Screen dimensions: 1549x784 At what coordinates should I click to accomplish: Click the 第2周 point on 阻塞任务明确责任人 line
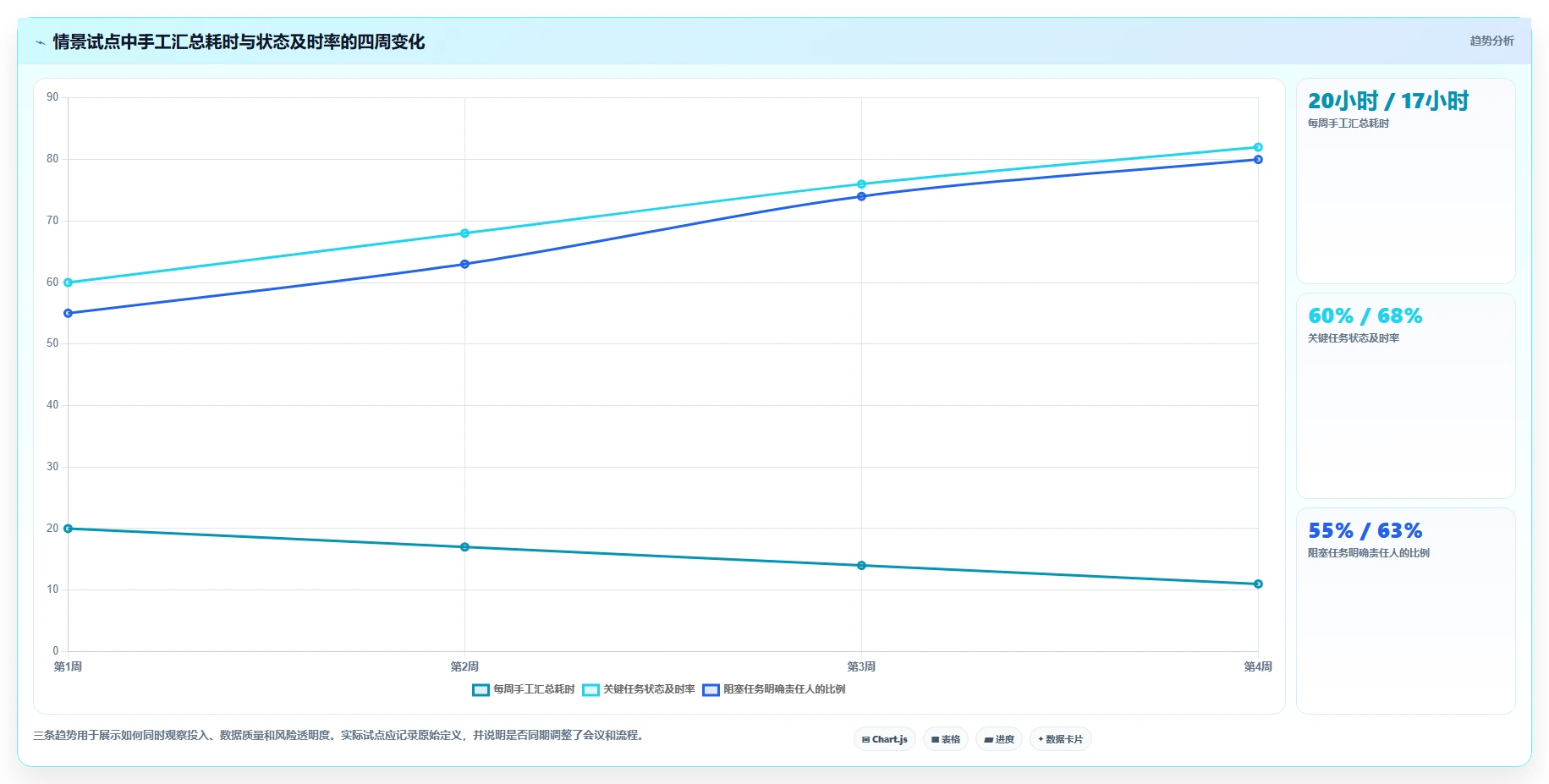click(464, 264)
